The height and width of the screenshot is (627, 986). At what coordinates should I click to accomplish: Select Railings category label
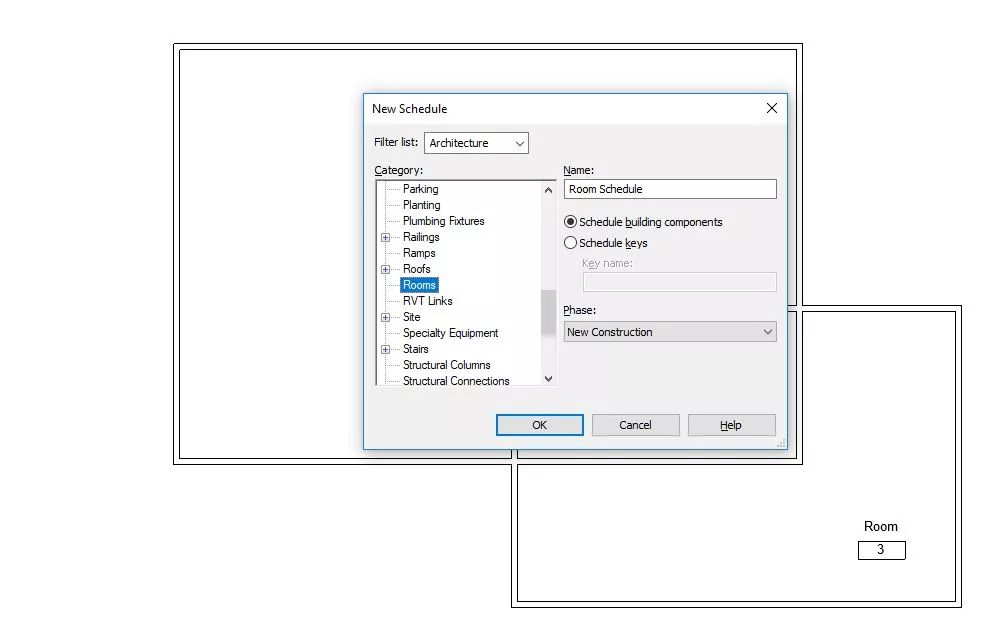[x=421, y=237]
